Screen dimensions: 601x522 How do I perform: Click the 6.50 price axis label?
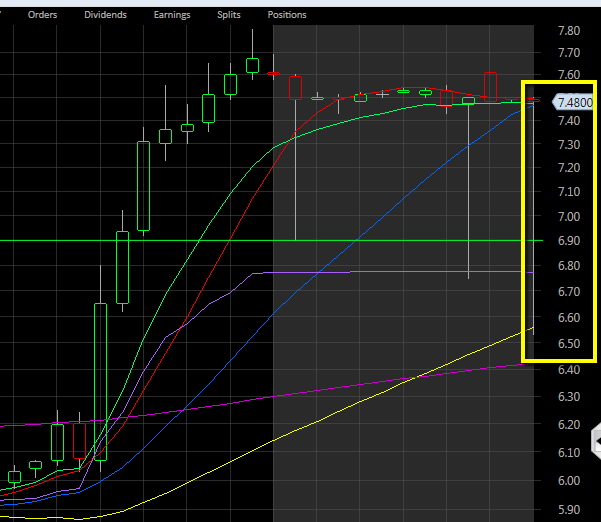(x=567, y=345)
